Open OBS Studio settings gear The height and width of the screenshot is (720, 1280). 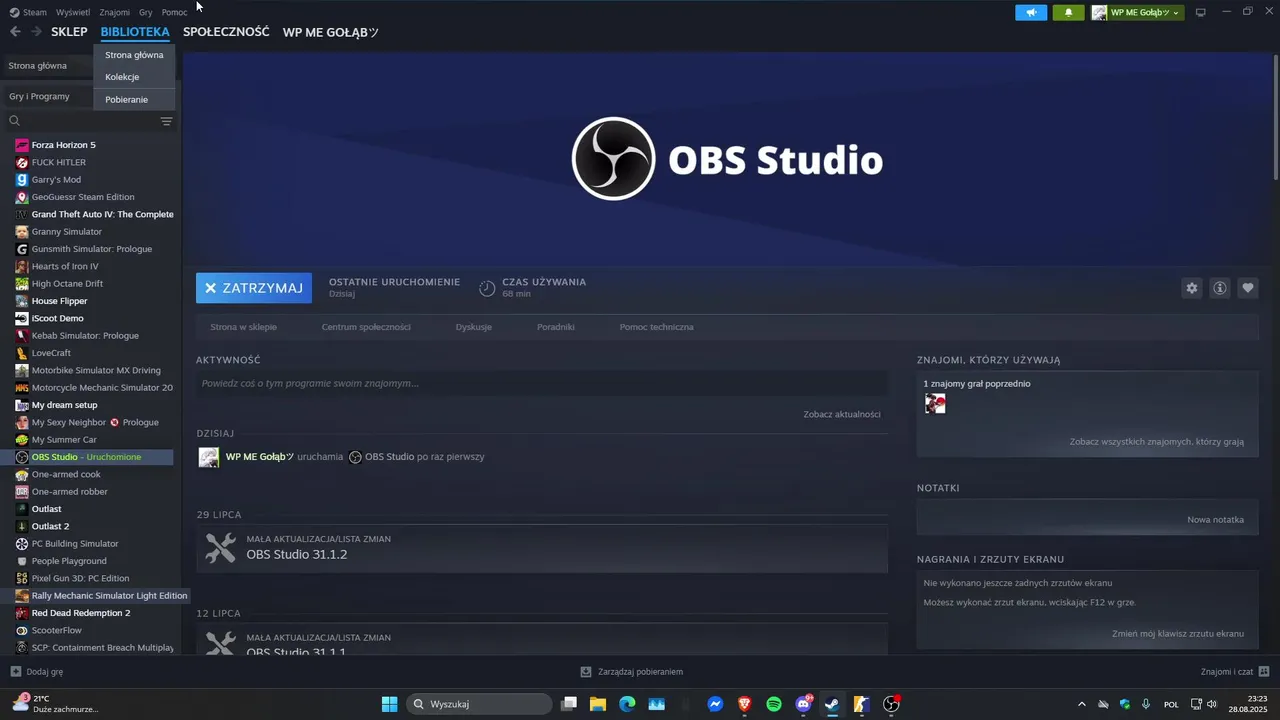point(1192,288)
